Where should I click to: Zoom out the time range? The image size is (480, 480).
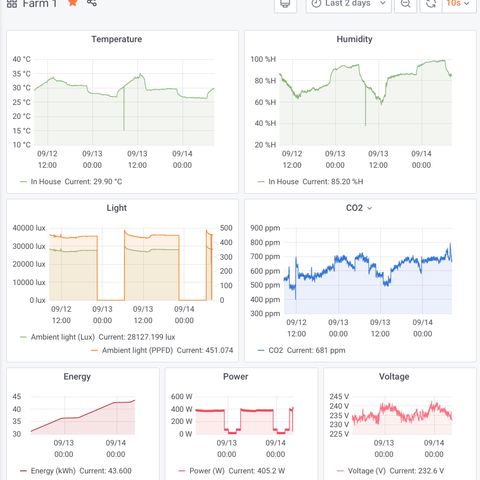pos(405,4)
